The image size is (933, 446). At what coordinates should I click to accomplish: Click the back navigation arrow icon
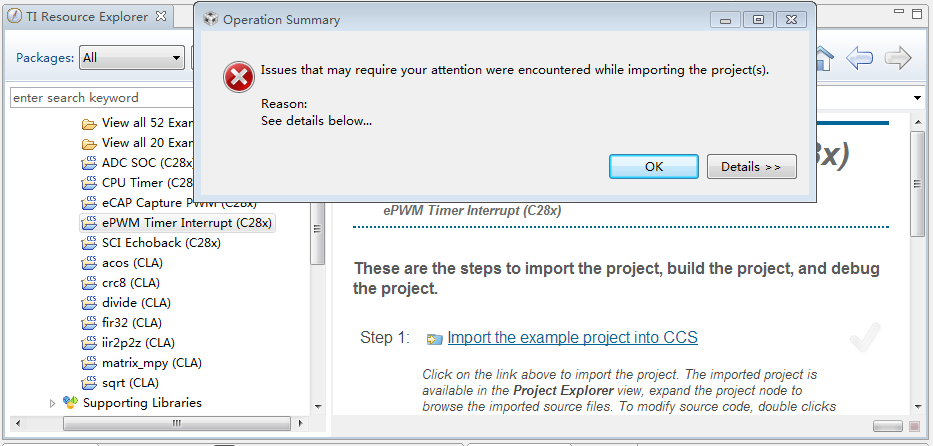coord(859,58)
